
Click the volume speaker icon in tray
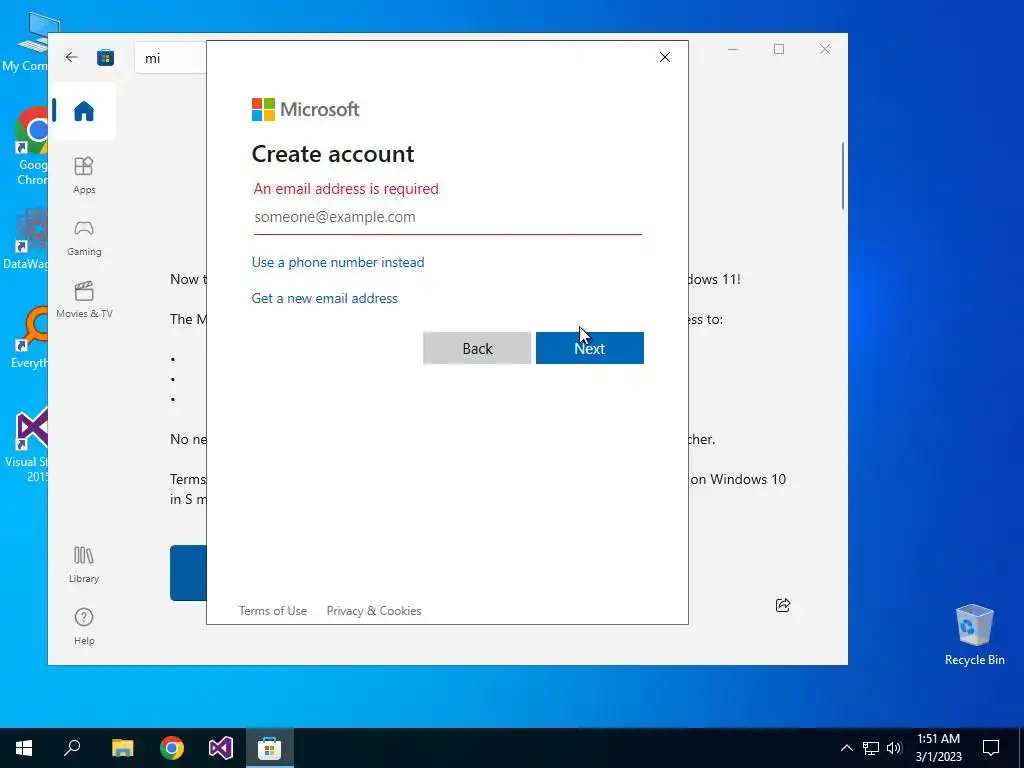(894, 748)
